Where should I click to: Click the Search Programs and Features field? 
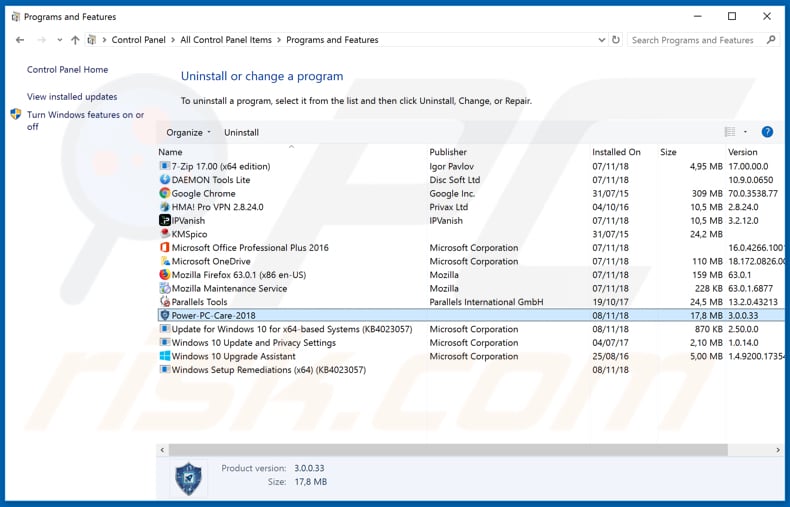point(695,40)
